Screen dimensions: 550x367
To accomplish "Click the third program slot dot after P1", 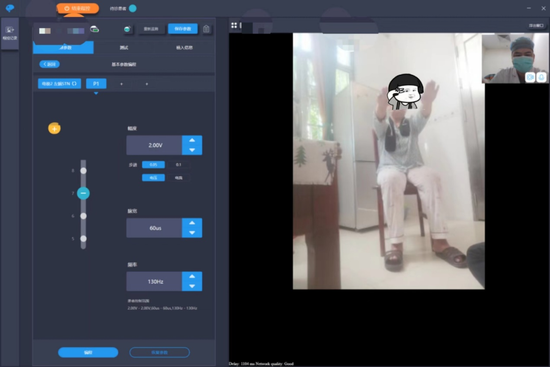I will coord(147,84).
